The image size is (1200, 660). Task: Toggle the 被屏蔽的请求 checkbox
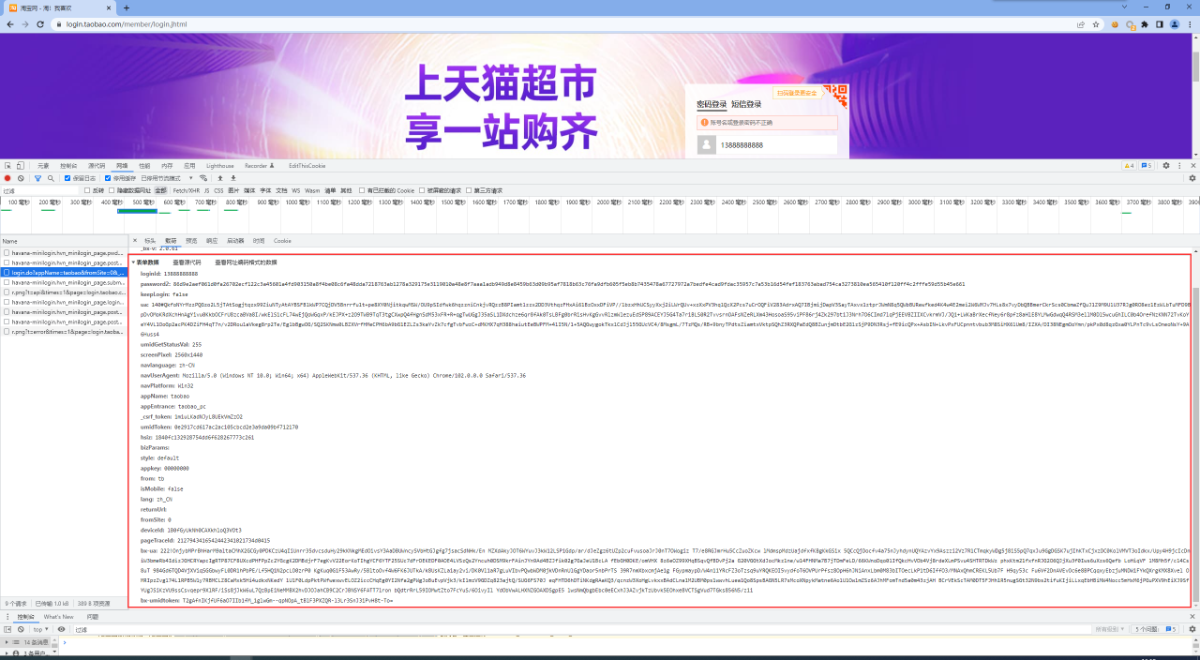[x=422, y=190]
